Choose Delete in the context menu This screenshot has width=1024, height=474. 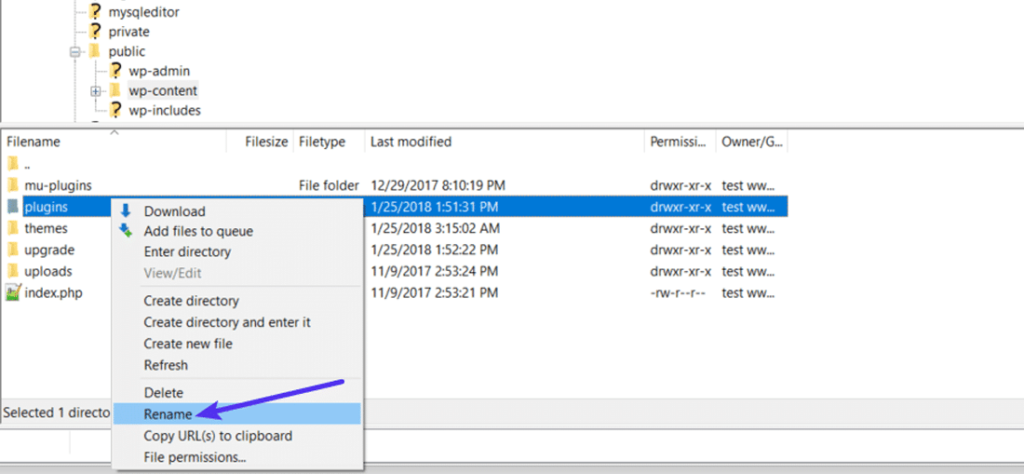click(163, 393)
